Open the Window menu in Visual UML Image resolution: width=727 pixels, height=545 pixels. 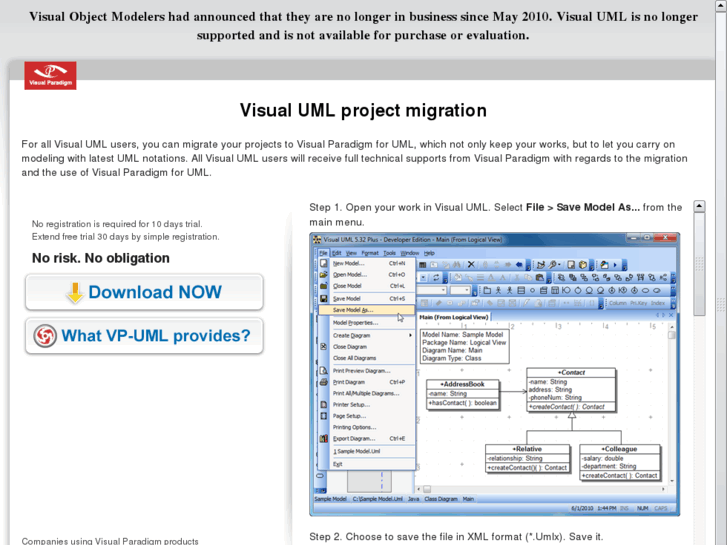click(x=409, y=253)
